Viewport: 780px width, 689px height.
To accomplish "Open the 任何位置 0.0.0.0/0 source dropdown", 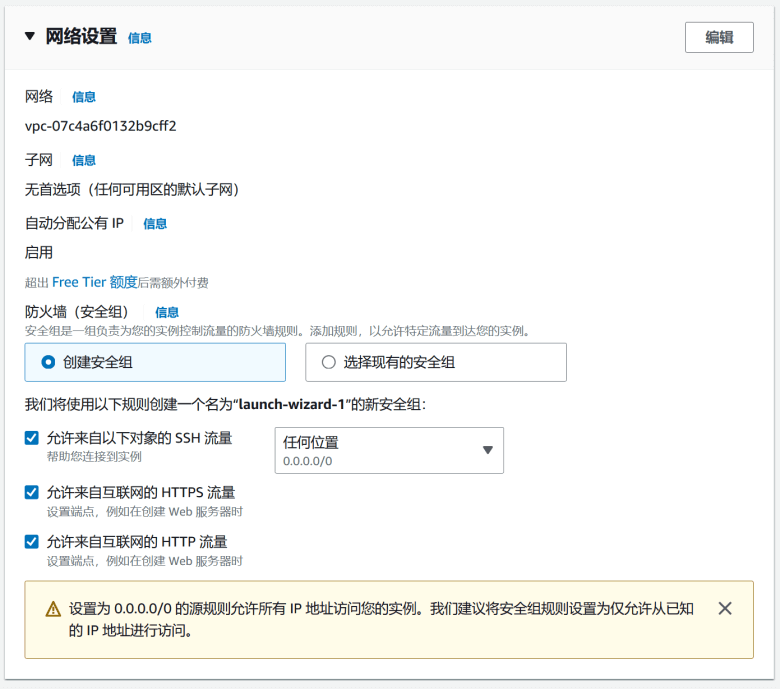I will [x=389, y=450].
